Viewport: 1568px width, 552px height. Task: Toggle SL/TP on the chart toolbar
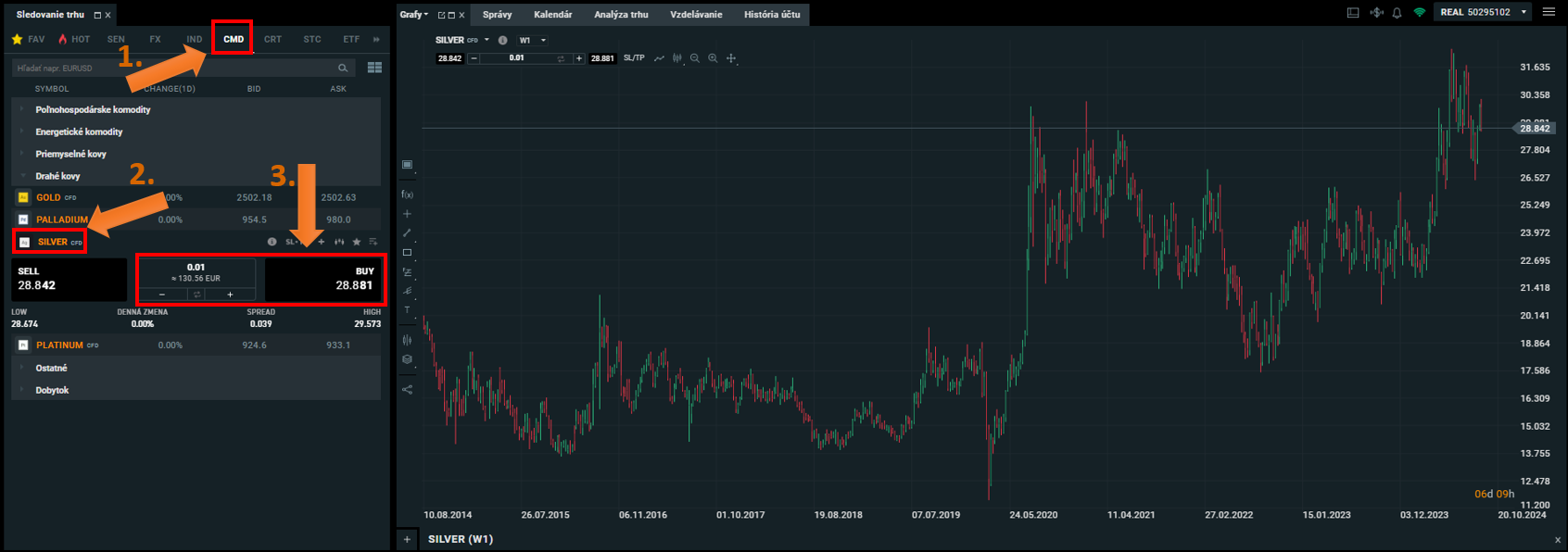tap(634, 58)
